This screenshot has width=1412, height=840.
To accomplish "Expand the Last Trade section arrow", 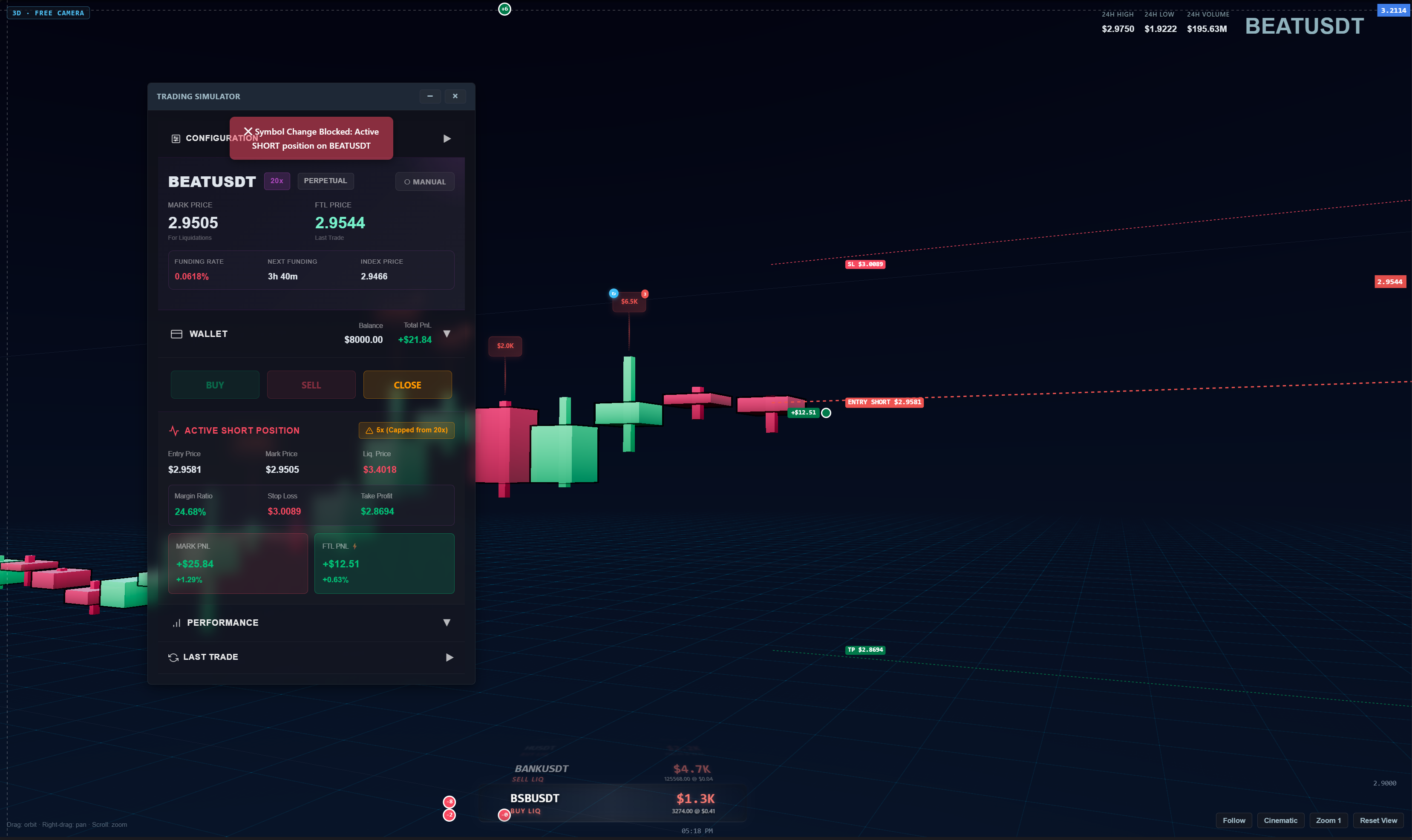I will click(x=450, y=657).
